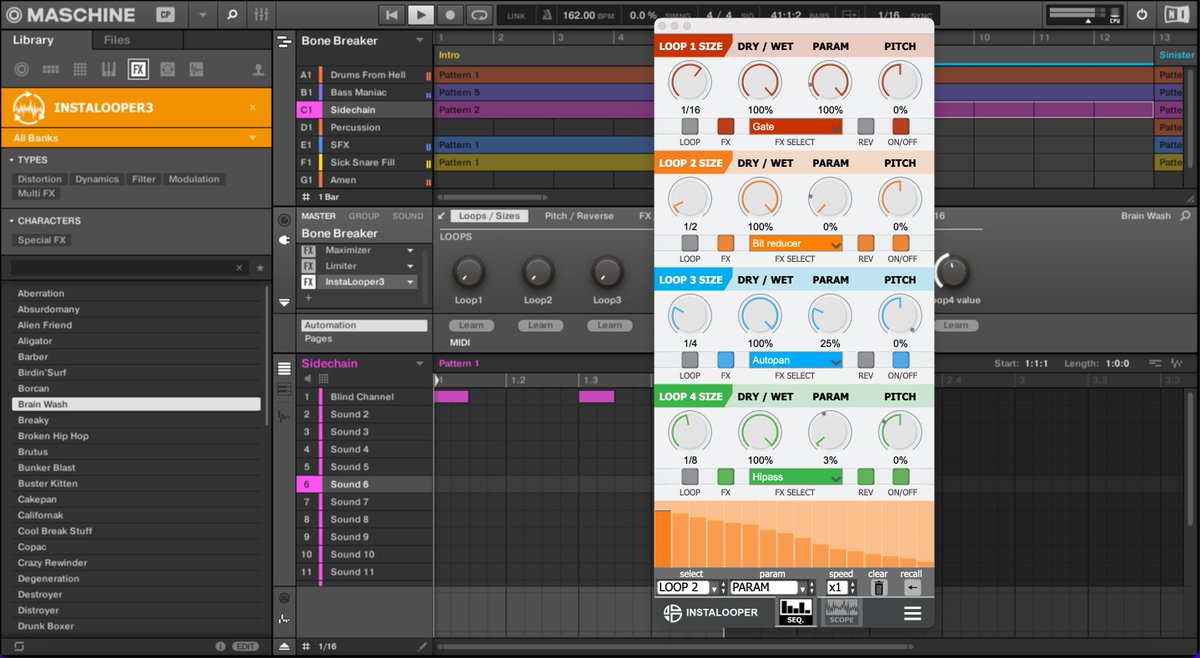Screen dimensions: 1200x658
Task: Switch to the SOUND tab
Action: pos(408,216)
